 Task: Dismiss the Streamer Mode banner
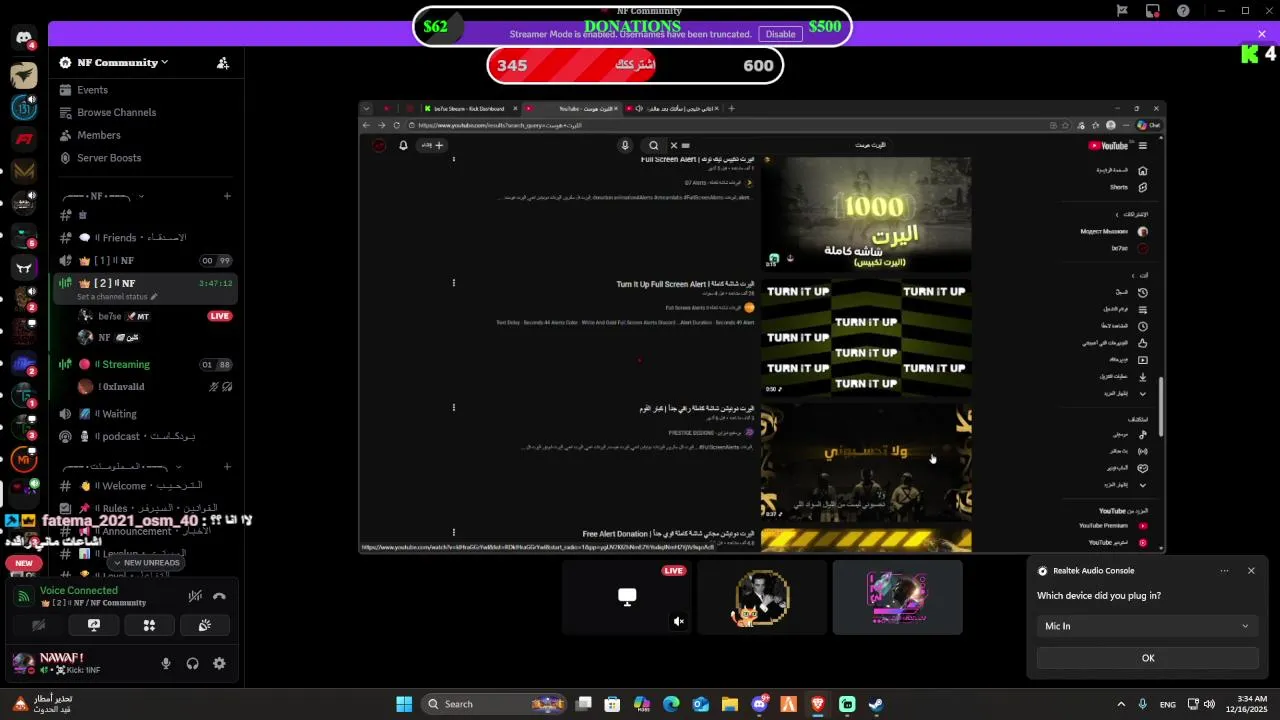pyautogui.click(x=1262, y=34)
